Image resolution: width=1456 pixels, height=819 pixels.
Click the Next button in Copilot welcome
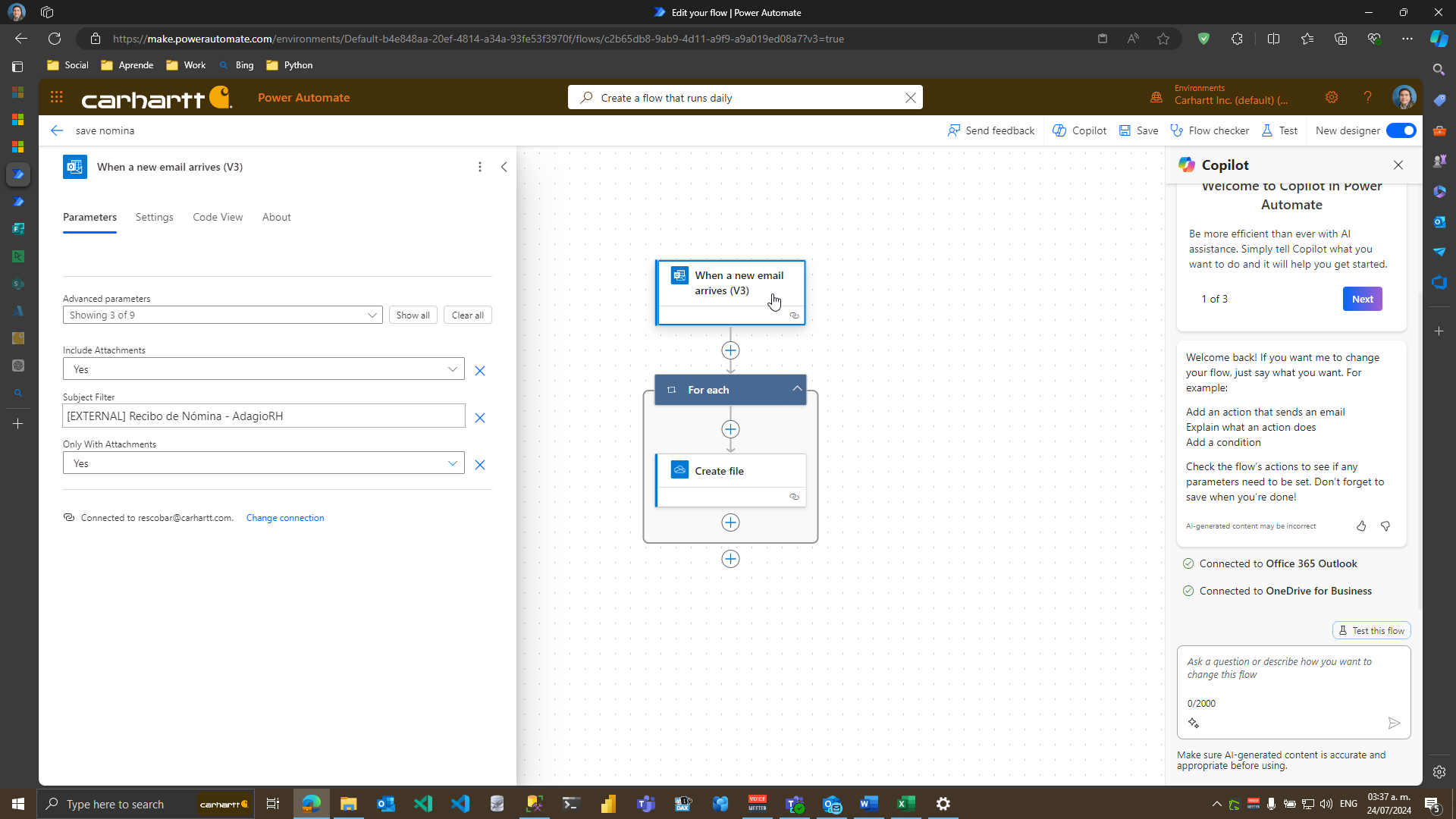(x=1362, y=299)
